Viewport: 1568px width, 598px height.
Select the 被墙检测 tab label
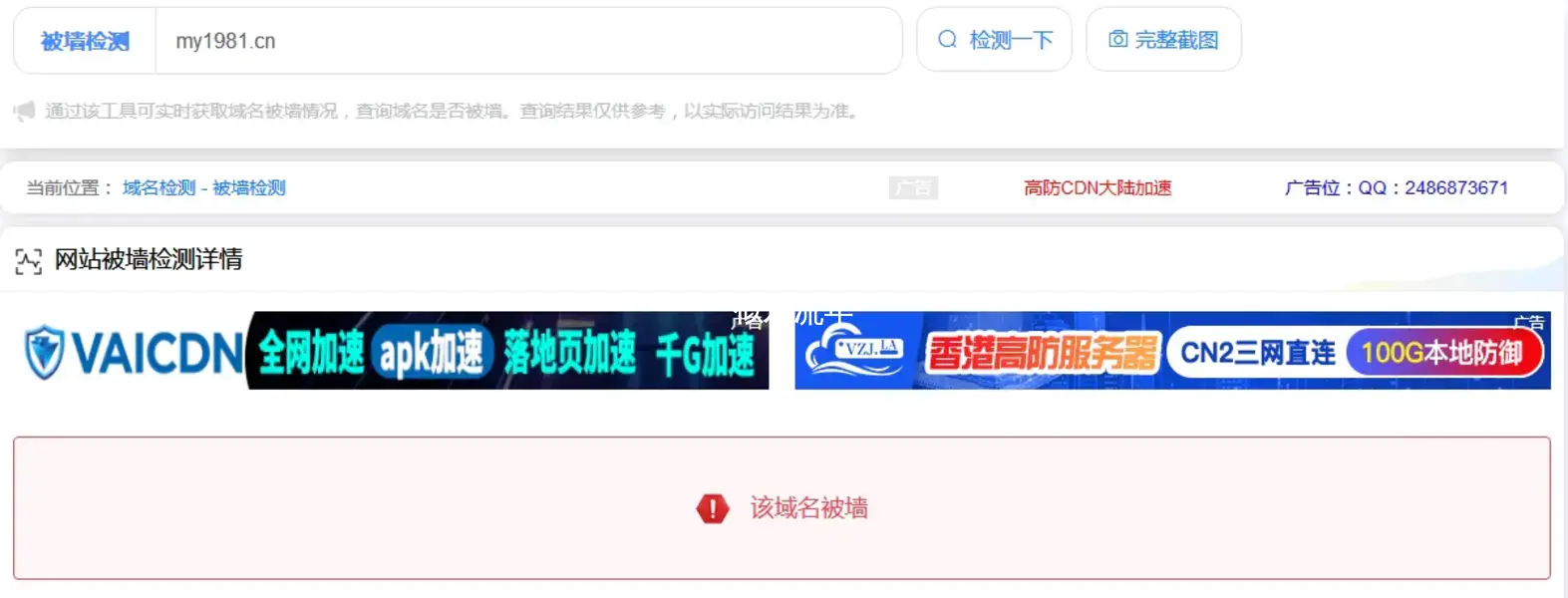pos(85,41)
